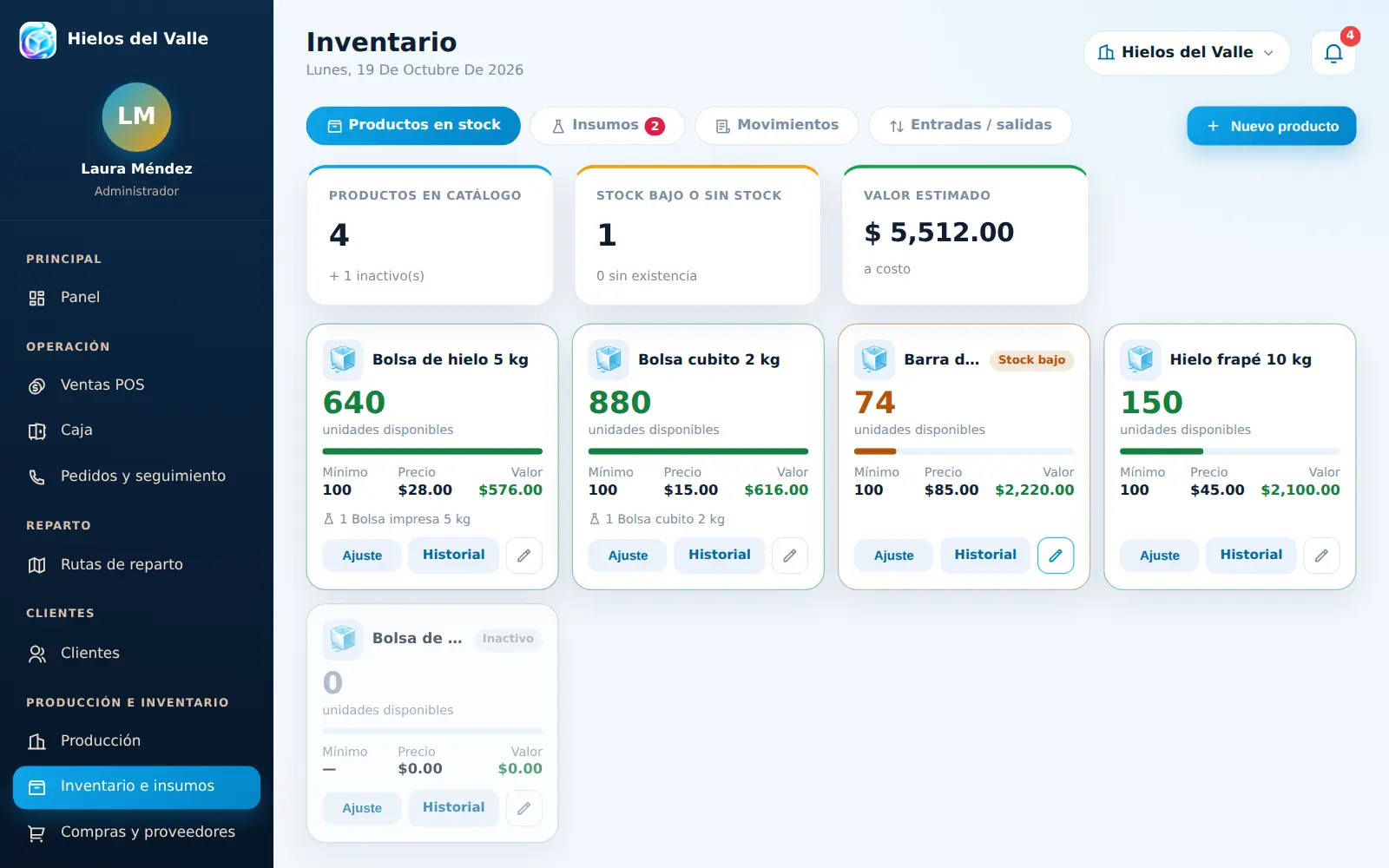Click ice cube icon of Hielo frapé 10 kg
The height and width of the screenshot is (868, 1389).
click(1140, 359)
